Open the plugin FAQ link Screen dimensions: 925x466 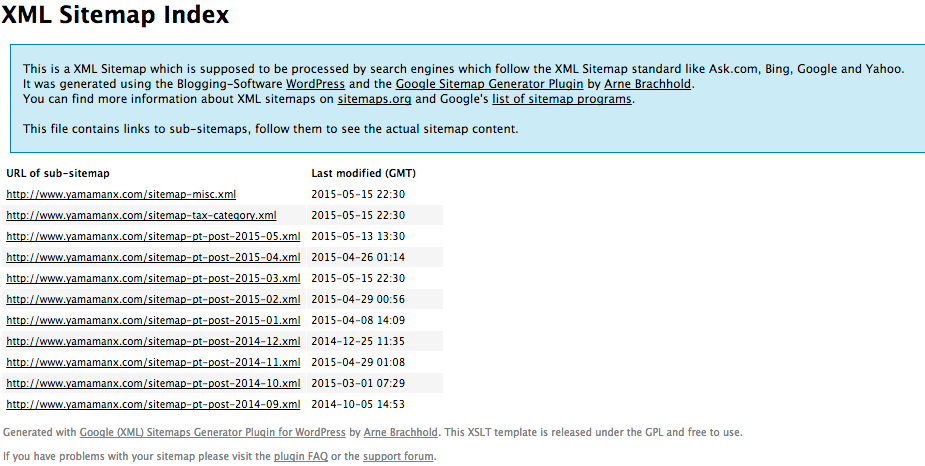301,457
